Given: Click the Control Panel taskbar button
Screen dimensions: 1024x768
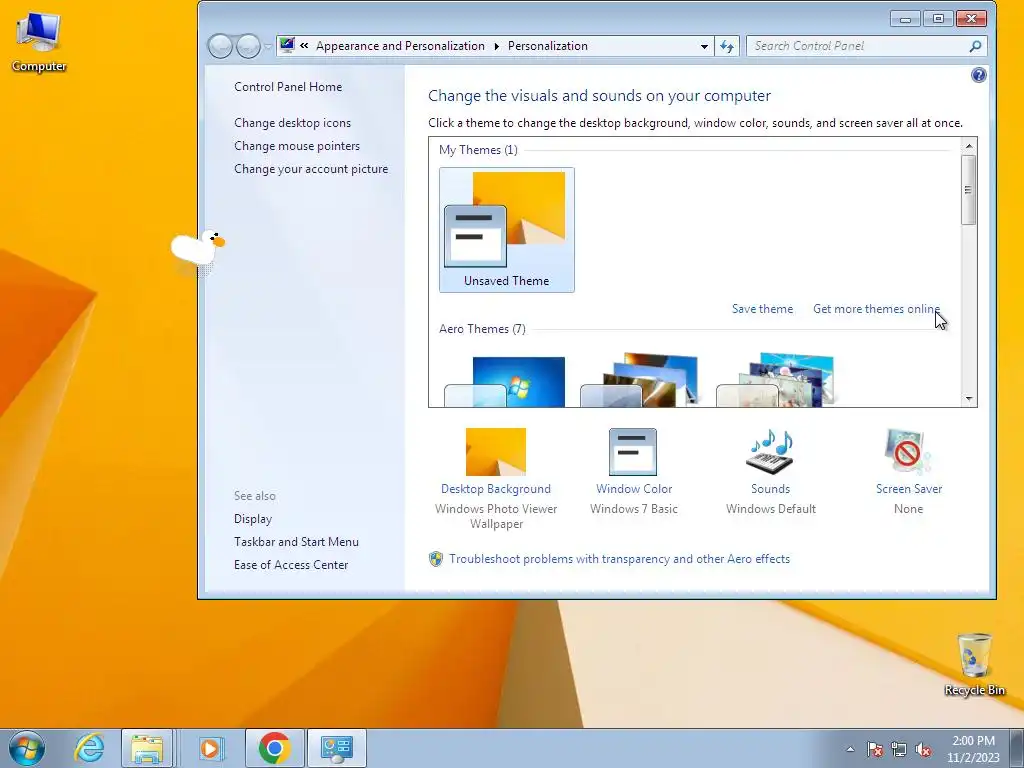Looking at the screenshot, I should coord(337,748).
